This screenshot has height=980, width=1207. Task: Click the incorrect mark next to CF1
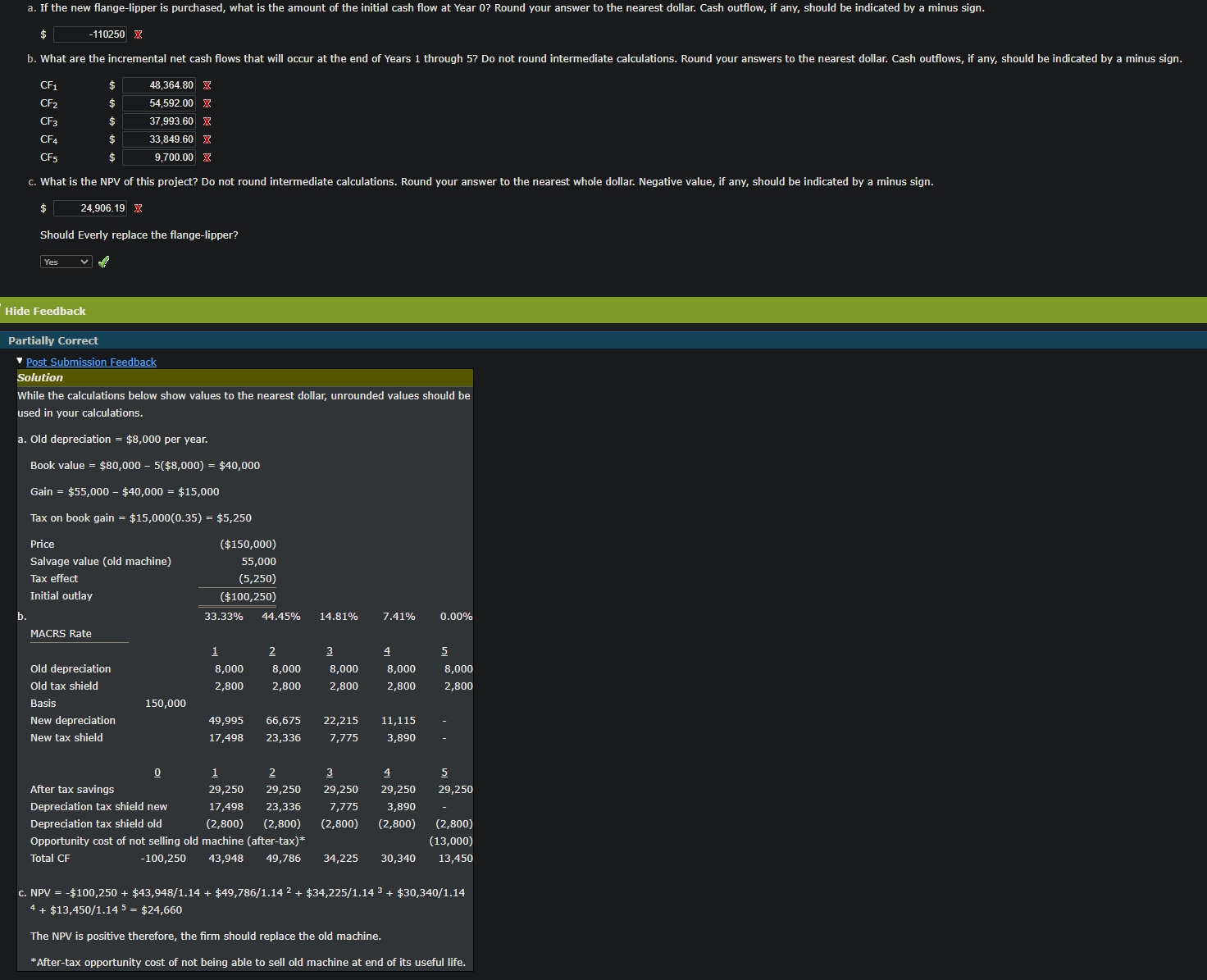(x=207, y=85)
